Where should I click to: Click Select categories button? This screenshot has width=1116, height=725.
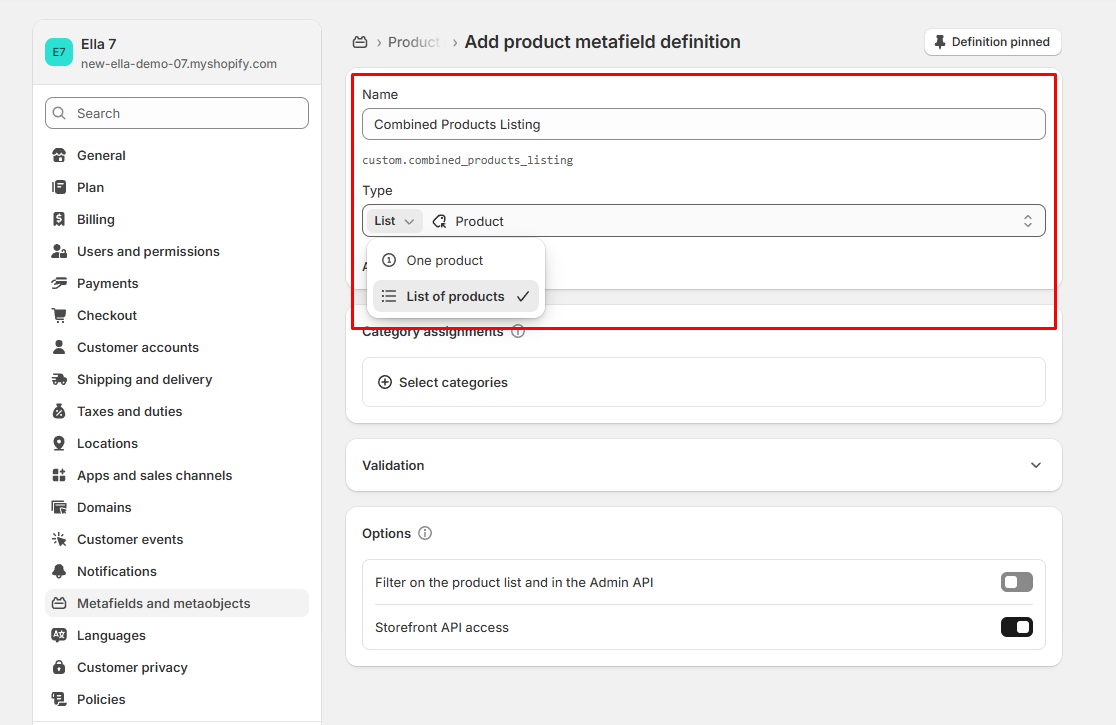(x=443, y=382)
